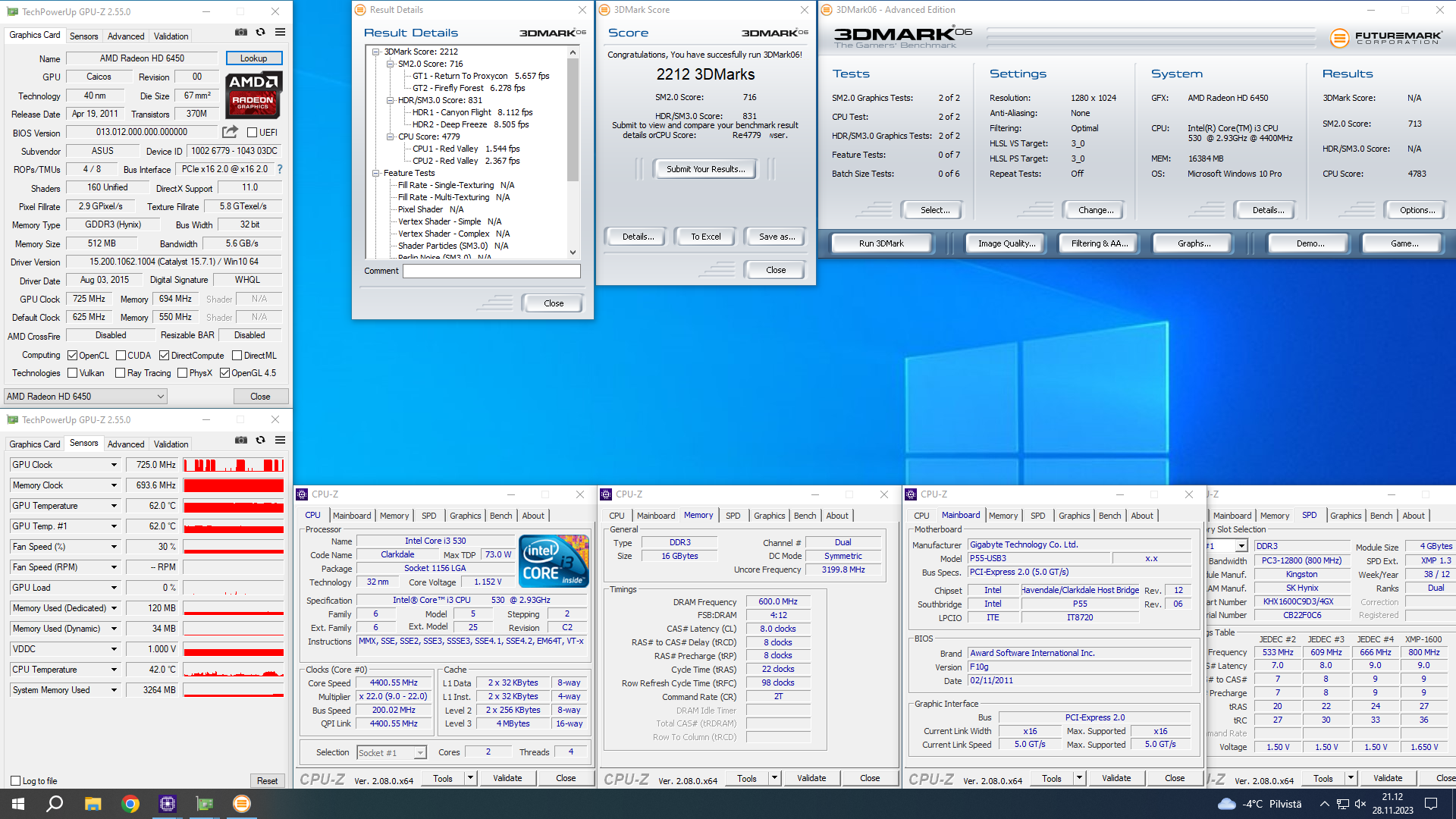The image size is (1456, 819).
Task: Open the hamburger menu in GPU-Z Sensors window
Action: (x=280, y=440)
